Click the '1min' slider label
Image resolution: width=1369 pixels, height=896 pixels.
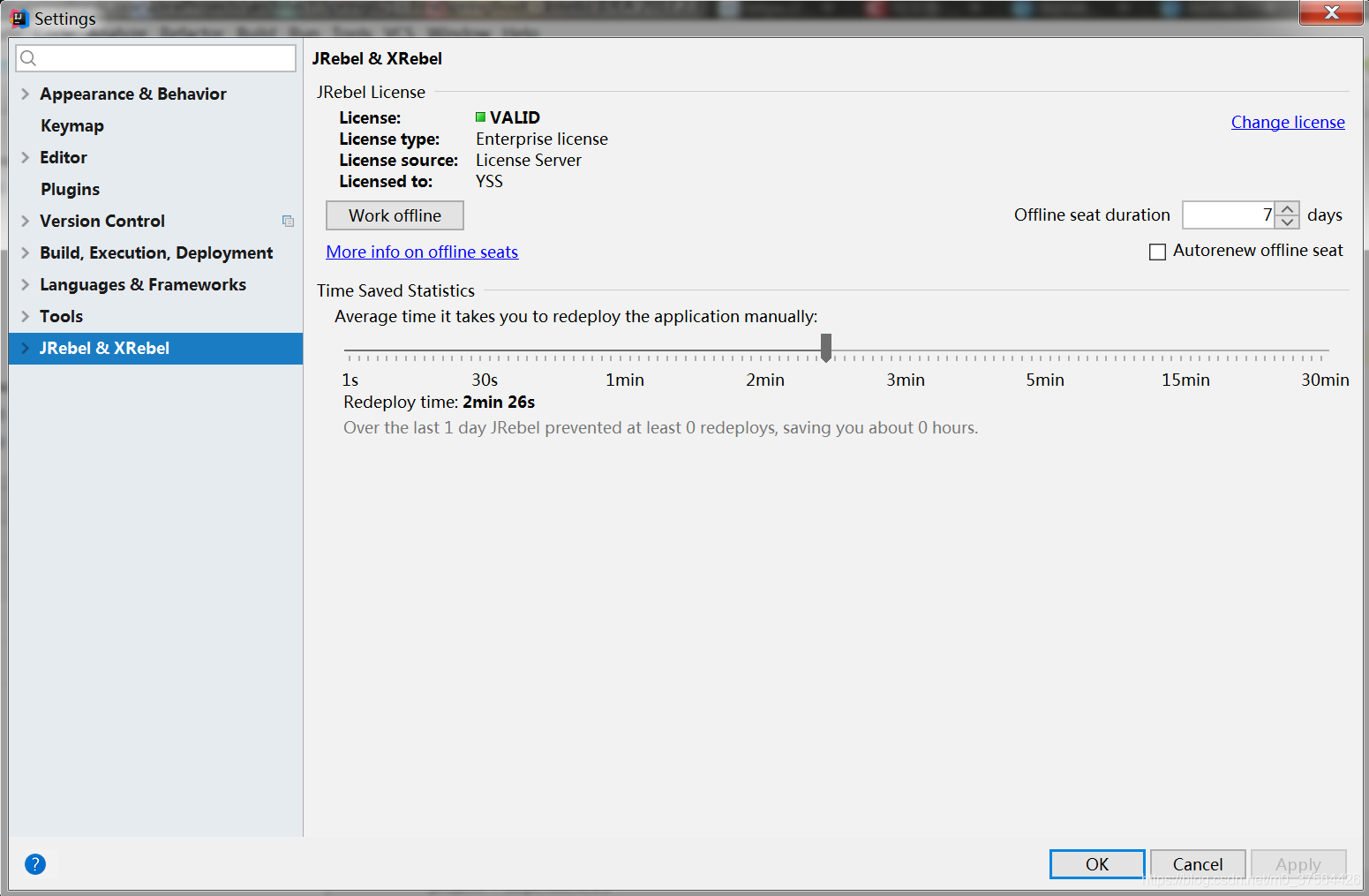tap(625, 380)
